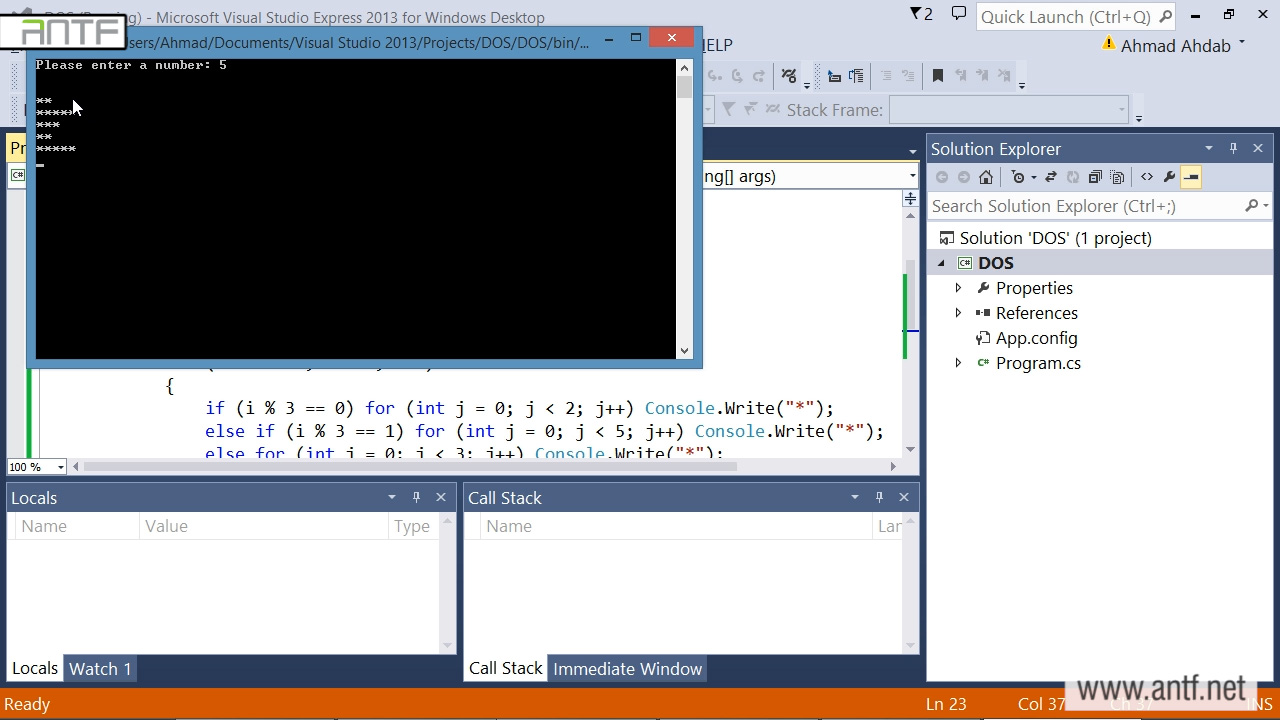
Task: Click Sync with Active Document icon
Action: point(1051,177)
